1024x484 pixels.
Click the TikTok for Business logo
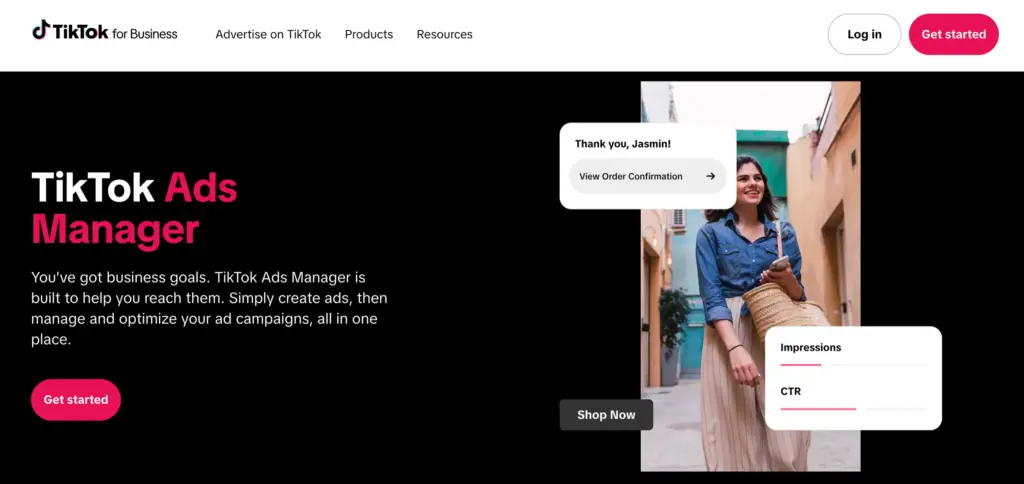[104, 33]
